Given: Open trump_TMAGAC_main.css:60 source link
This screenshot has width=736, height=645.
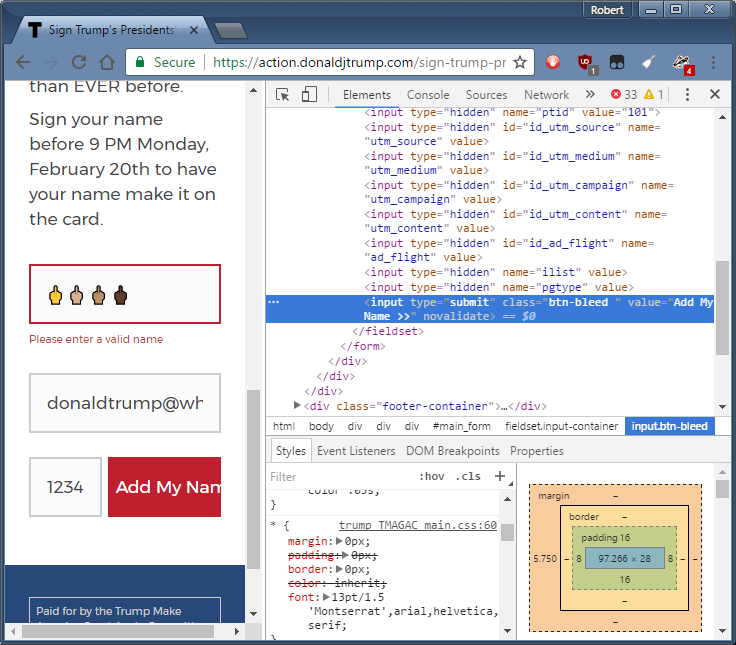Looking at the screenshot, I should (x=418, y=525).
